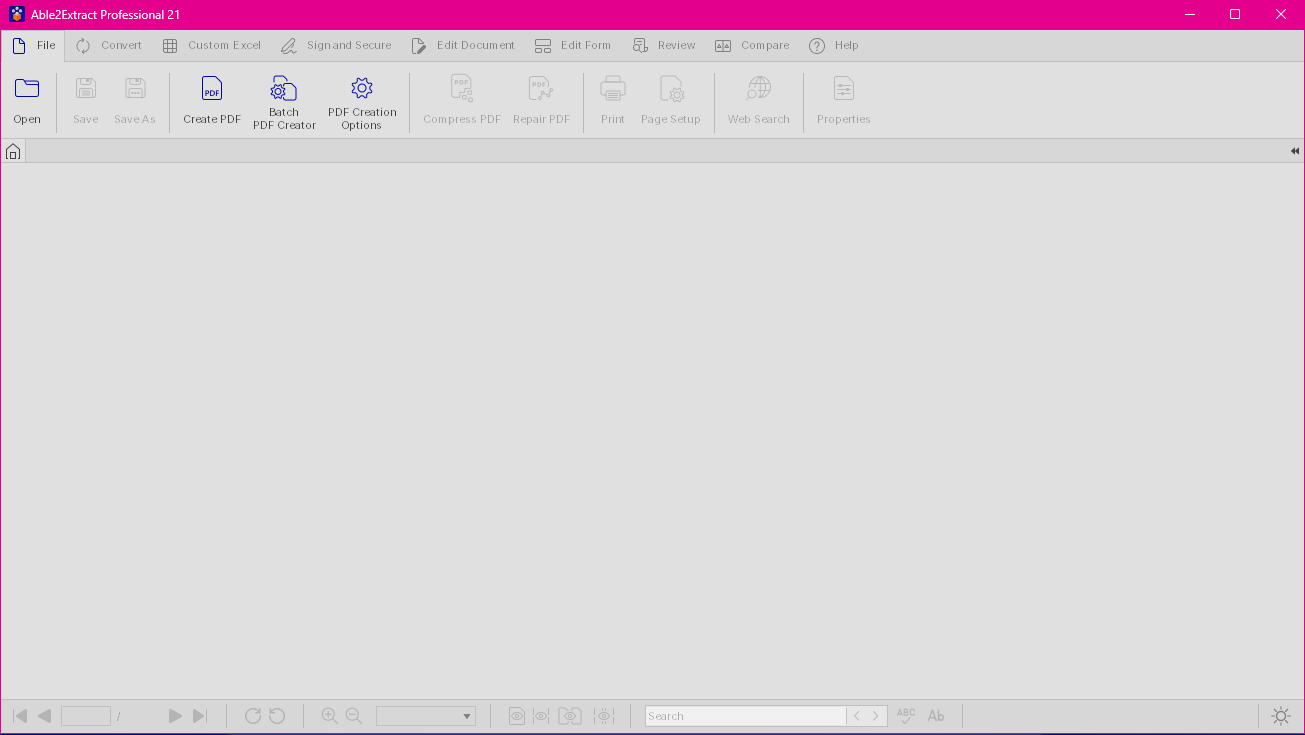This screenshot has height=735, width=1305.
Task: Select the Edit Document tab
Action: point(463,46)
